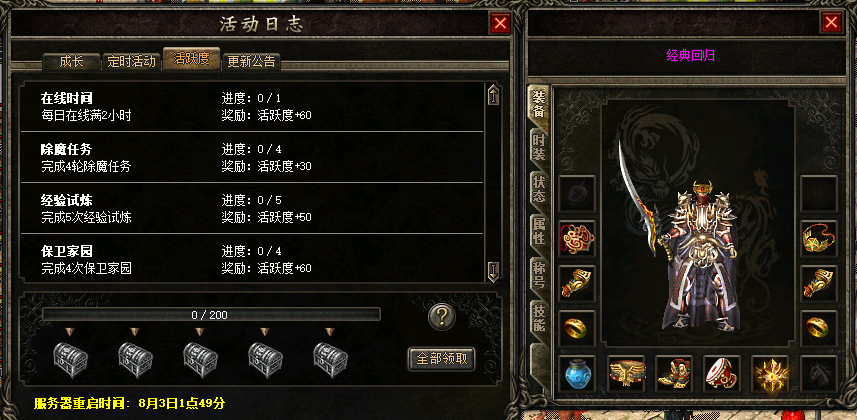Switch to the 成长 tab
Viewport: 857px width, 420px height.
click(72, 62)
